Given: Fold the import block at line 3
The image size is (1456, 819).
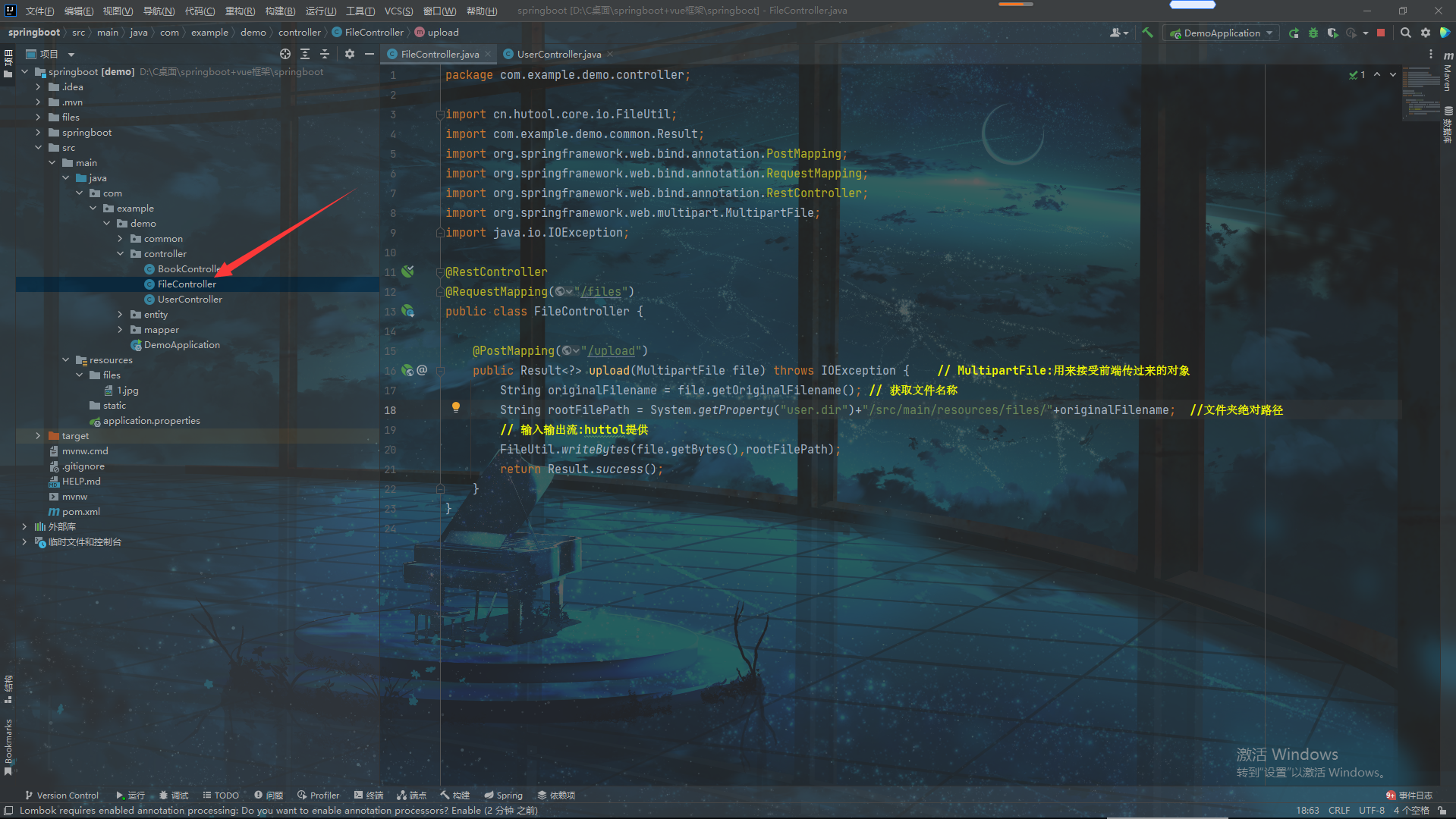Looking at the screenshot, I should [x=440, y=115].
